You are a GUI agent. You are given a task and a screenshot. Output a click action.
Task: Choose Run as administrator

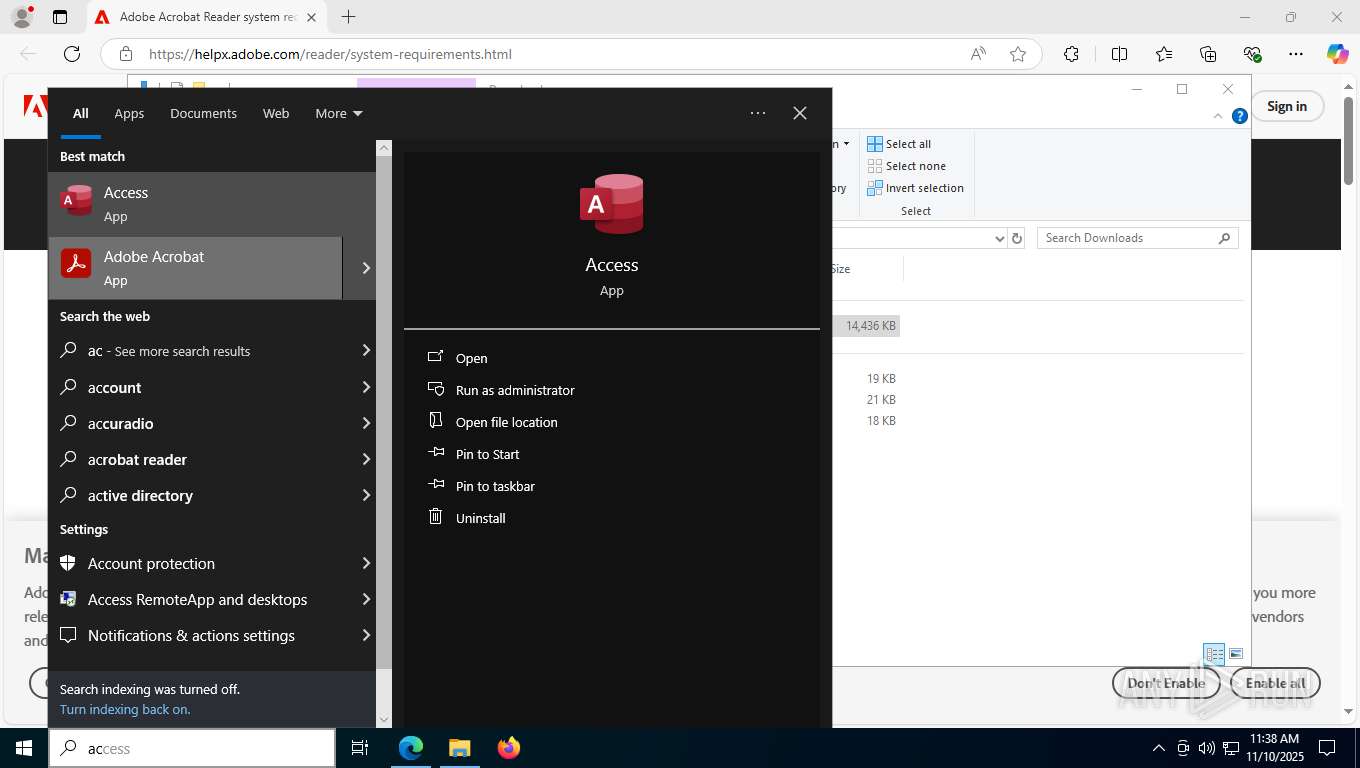pyautogui.click(x=514, y=390)
